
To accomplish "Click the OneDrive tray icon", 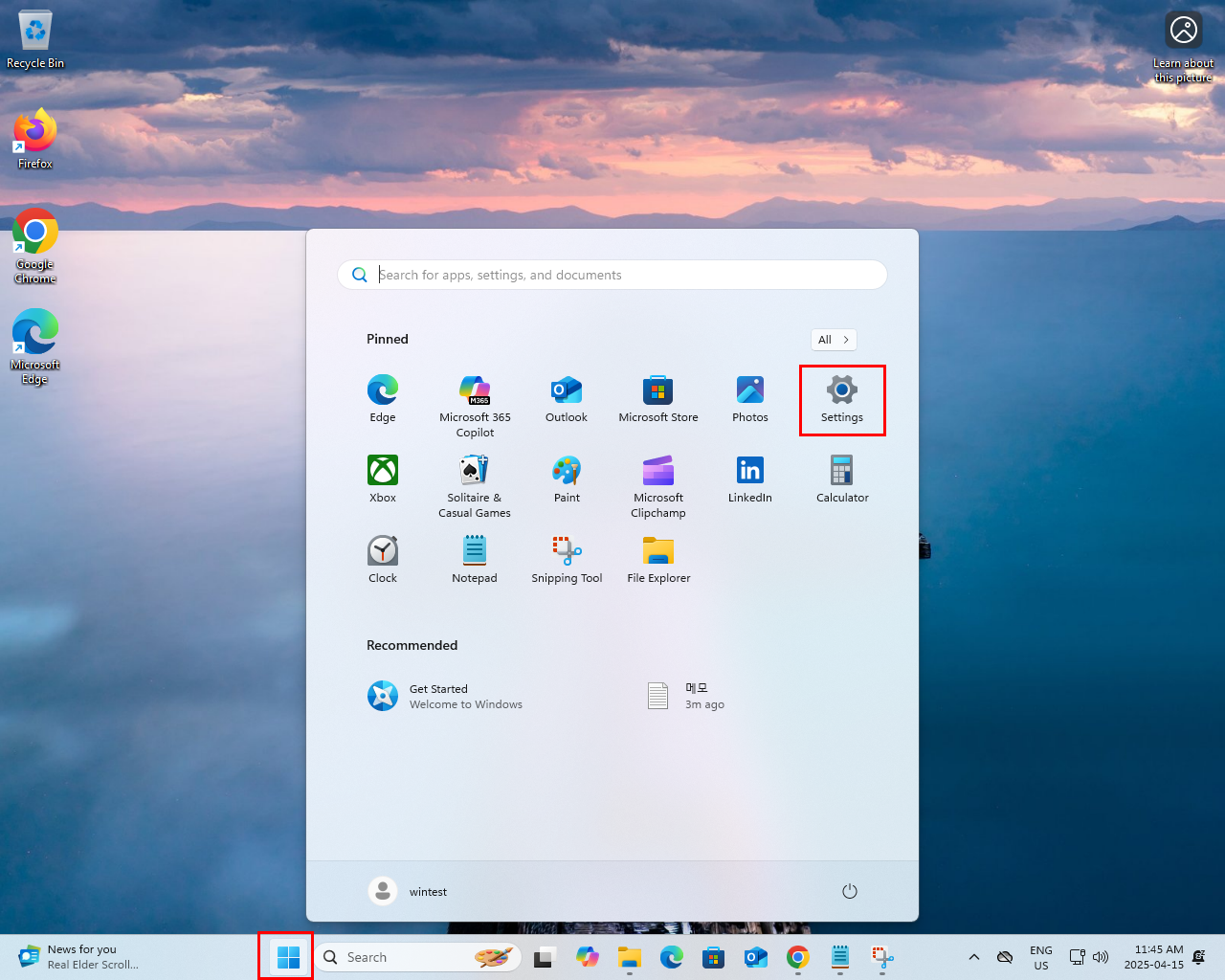I will pyautogui.click(x=1005, y=957).
